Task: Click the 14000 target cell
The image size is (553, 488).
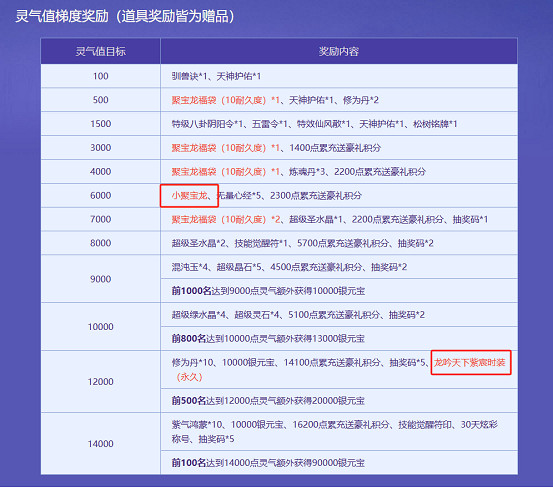Action: [101, 444]
